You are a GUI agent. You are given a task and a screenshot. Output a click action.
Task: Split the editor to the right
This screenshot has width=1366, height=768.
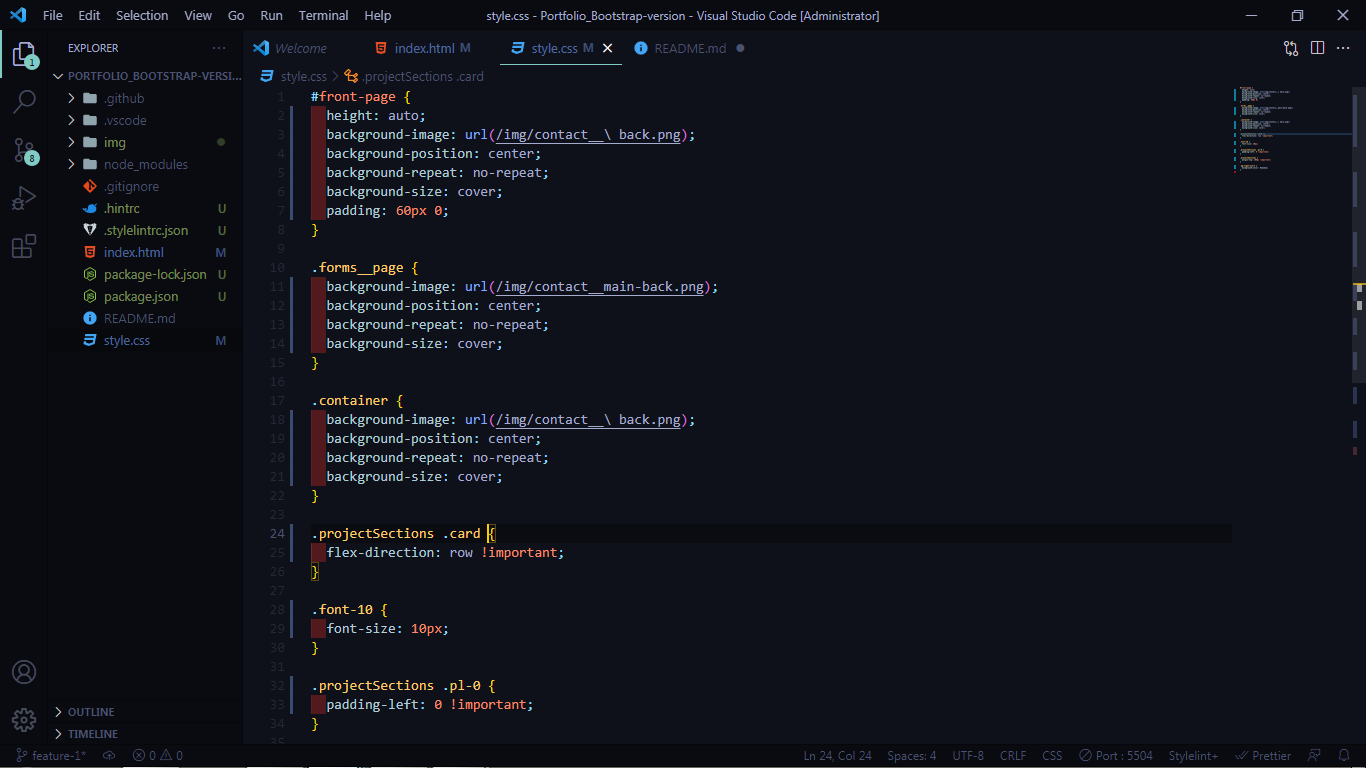(x=1318, y=48)
